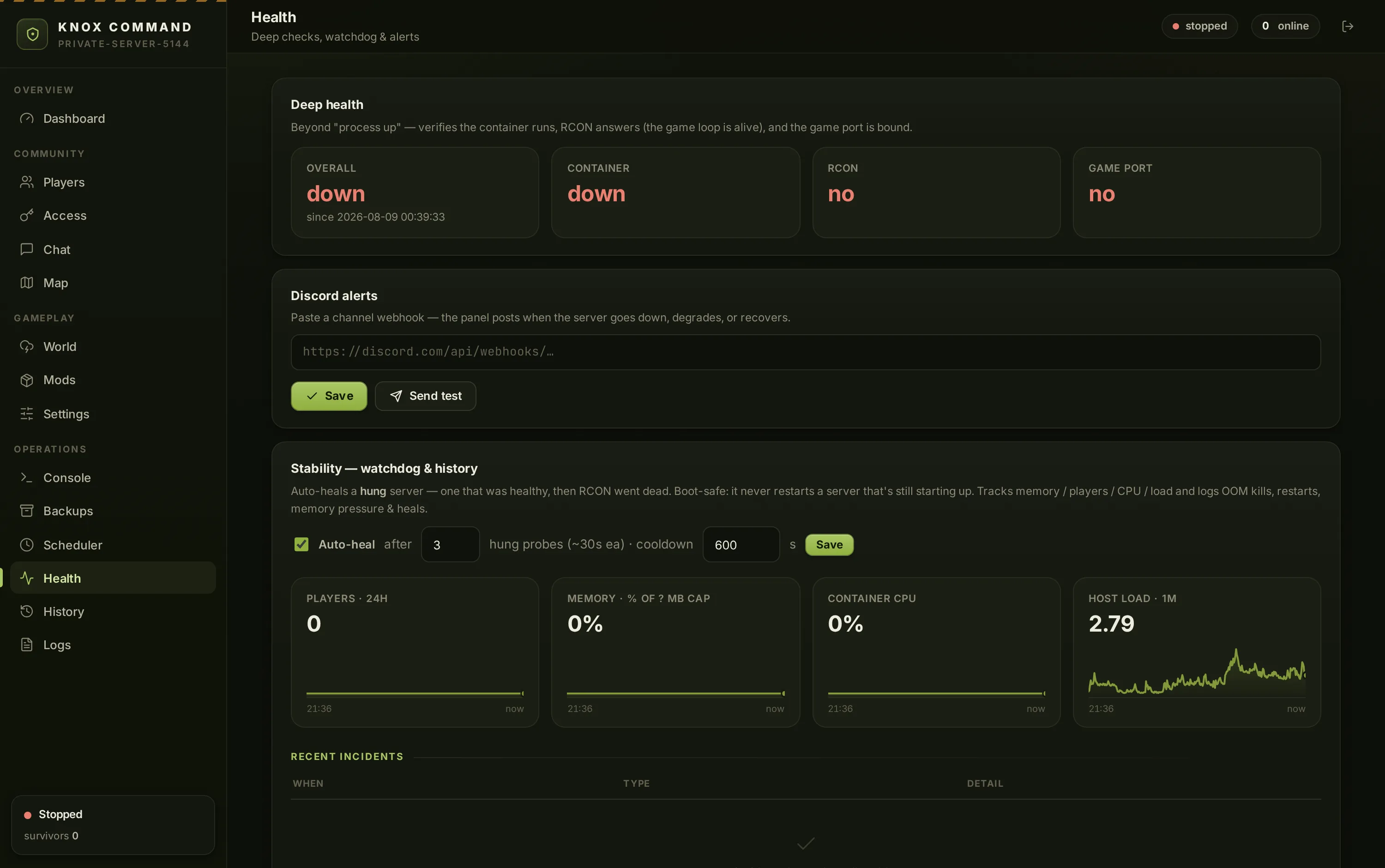Click the Send test button
1385x868 pixels.
click(x=425, y=396)
